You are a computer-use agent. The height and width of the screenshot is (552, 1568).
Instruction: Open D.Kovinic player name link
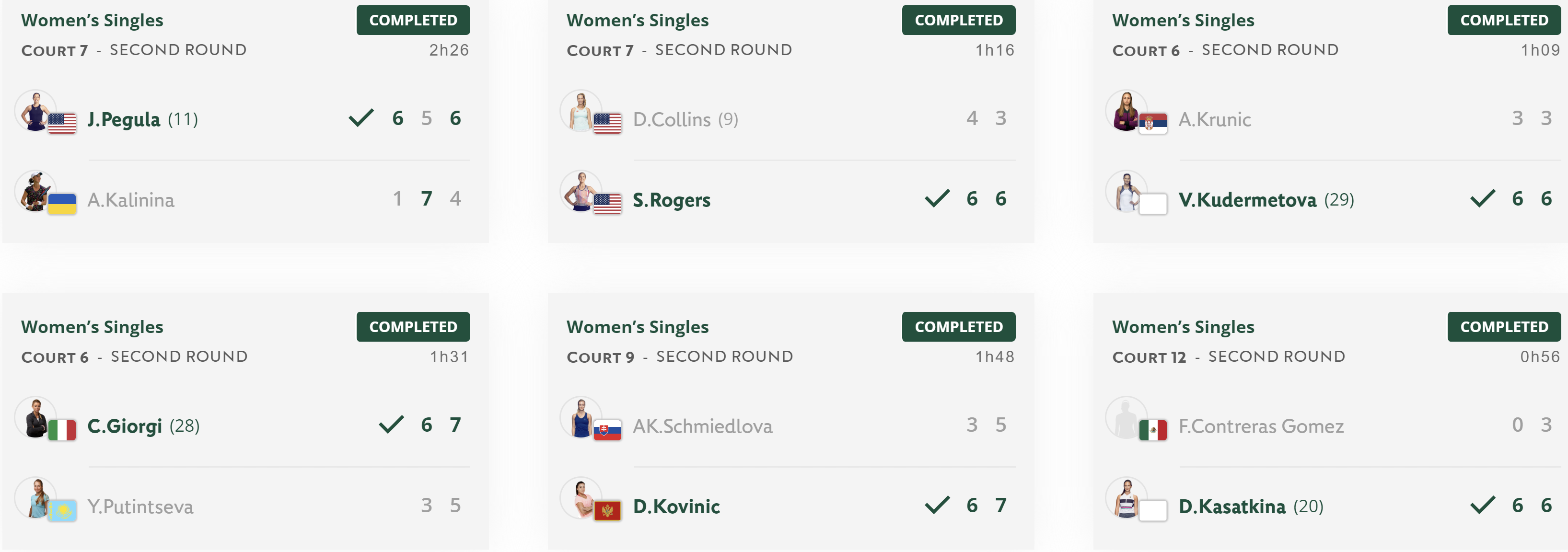(676, 506)
